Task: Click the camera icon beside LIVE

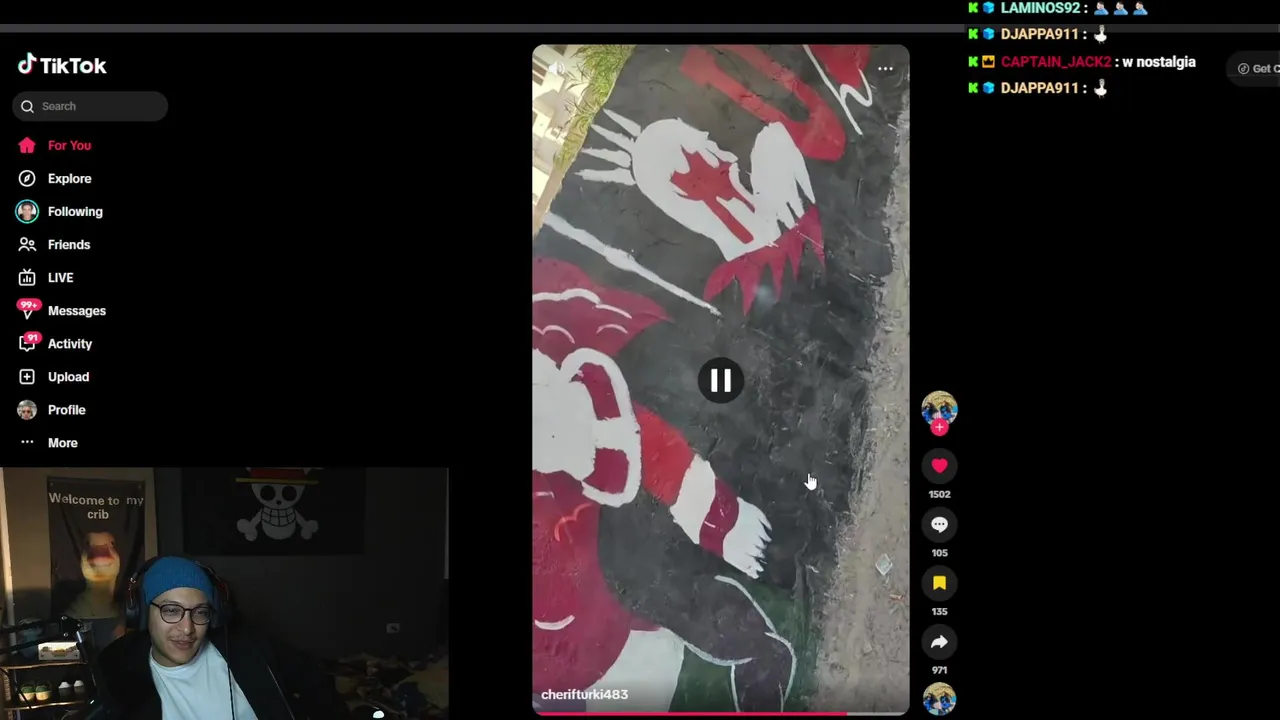Action: [x=27, y=277]
